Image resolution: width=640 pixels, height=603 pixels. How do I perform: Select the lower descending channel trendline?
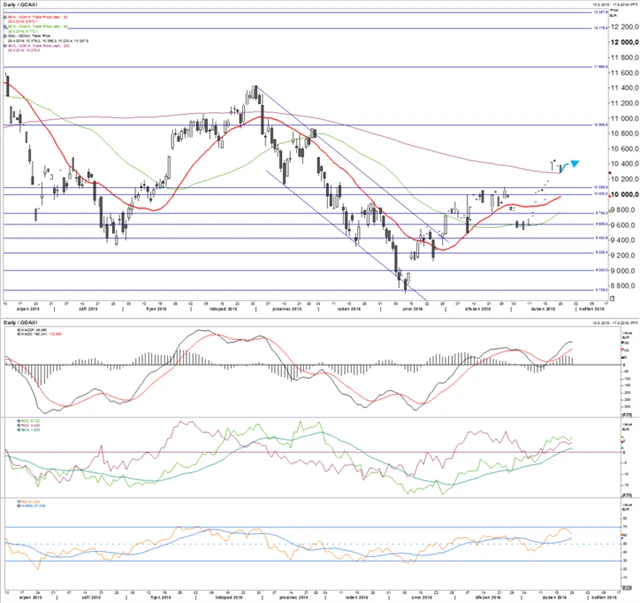[346, 235]
